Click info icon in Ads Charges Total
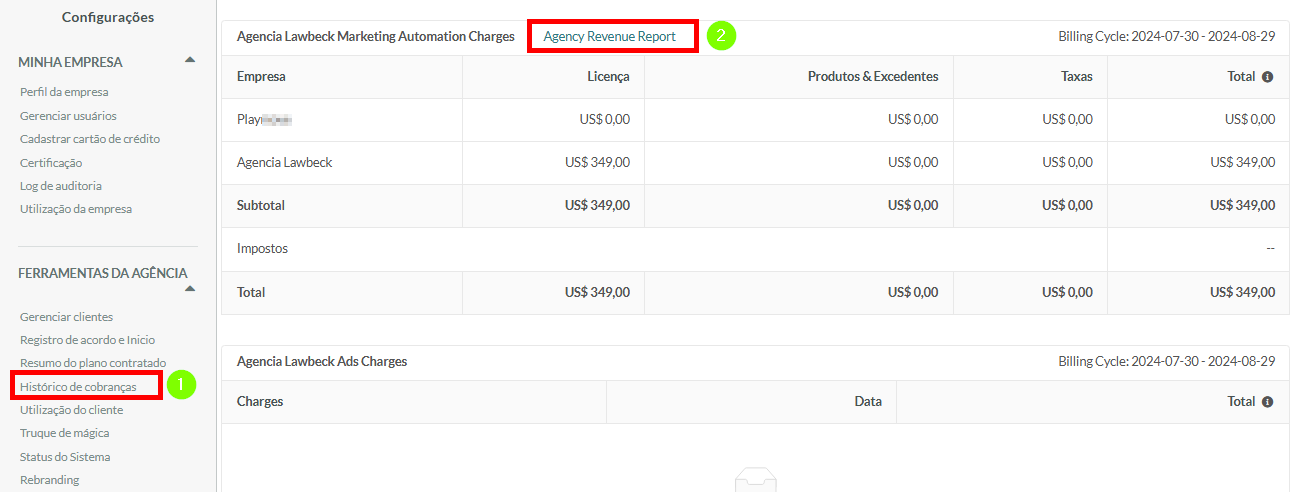This screenshot has height=492, width=1294. pyautogui.click(x=1268, y=402)
